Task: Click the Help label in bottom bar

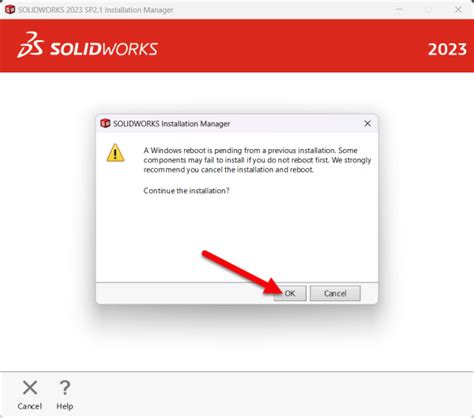Action: 65,406
